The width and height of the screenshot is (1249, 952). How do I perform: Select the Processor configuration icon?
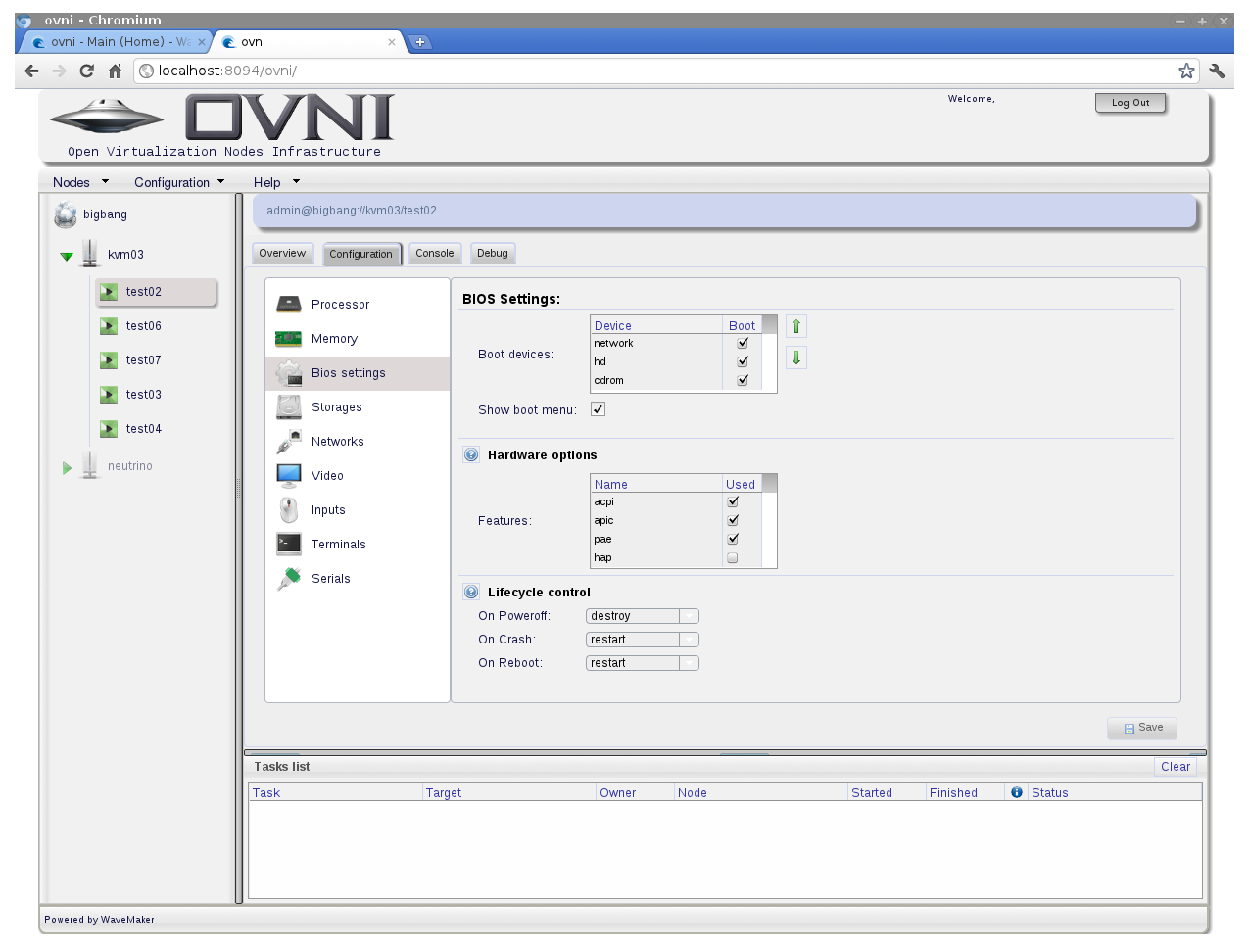(288, 304)
